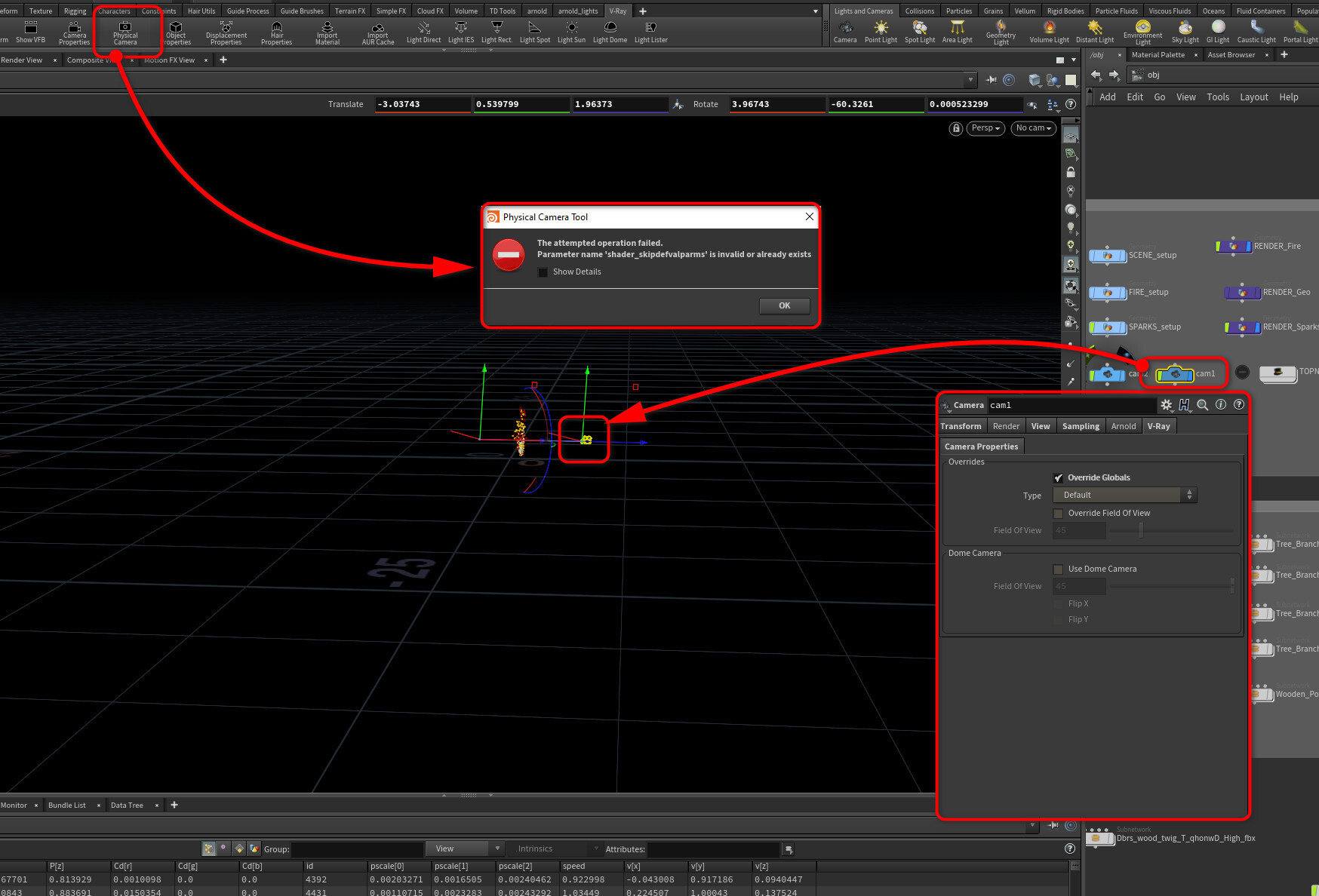Click the Rotate Y value field

pos(876,105)
